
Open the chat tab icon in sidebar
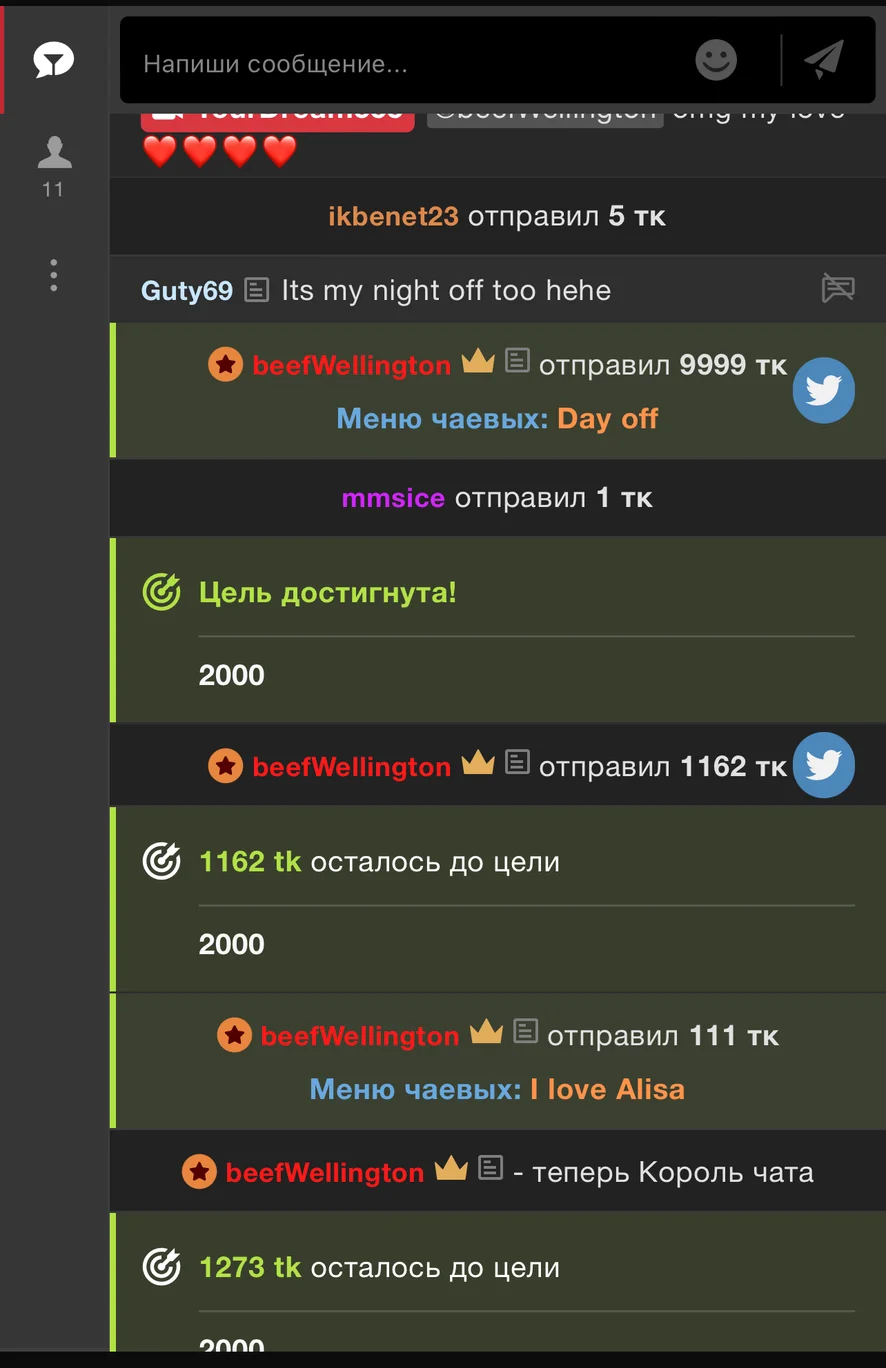click(x=53, y=63)
